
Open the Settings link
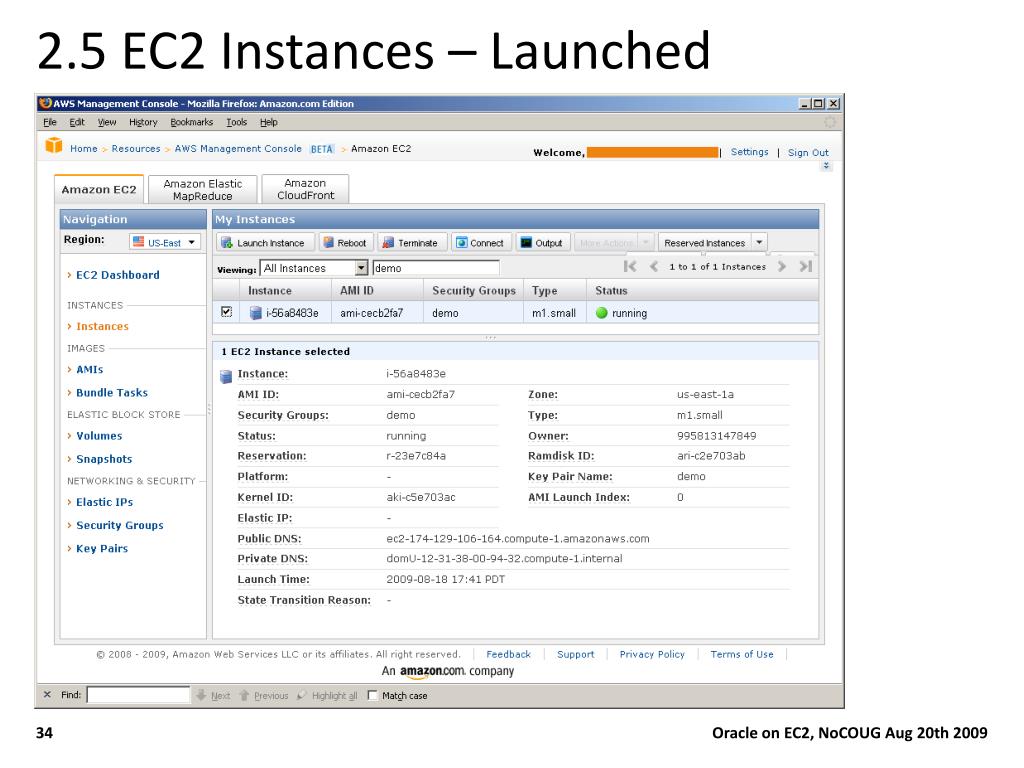pos(750,152)
